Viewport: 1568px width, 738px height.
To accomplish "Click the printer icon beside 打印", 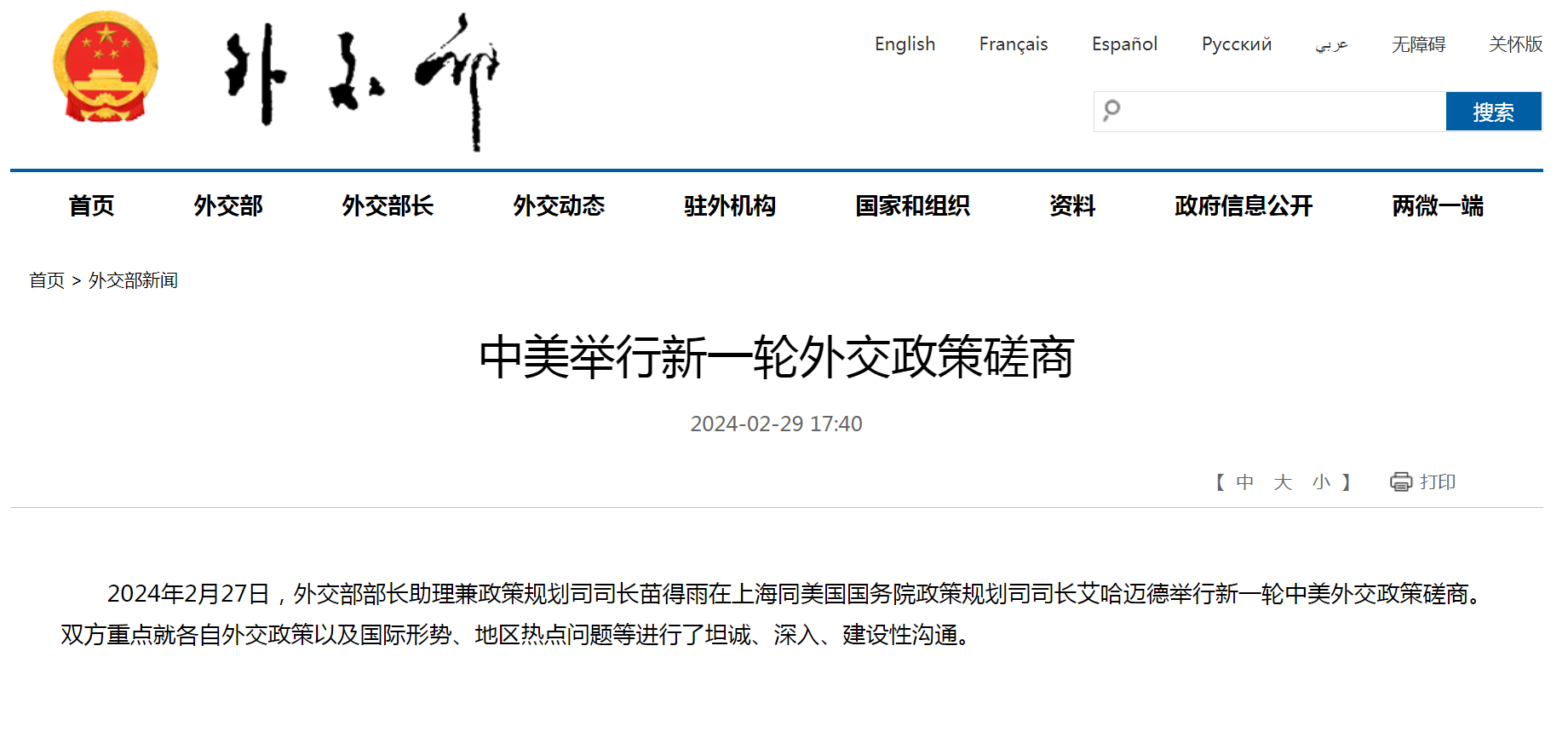I will coord(1400,482).
